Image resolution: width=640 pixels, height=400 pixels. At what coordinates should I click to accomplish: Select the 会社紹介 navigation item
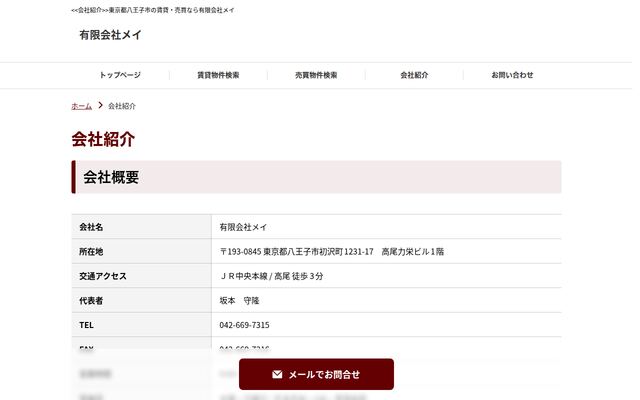(x=414, y=75)
